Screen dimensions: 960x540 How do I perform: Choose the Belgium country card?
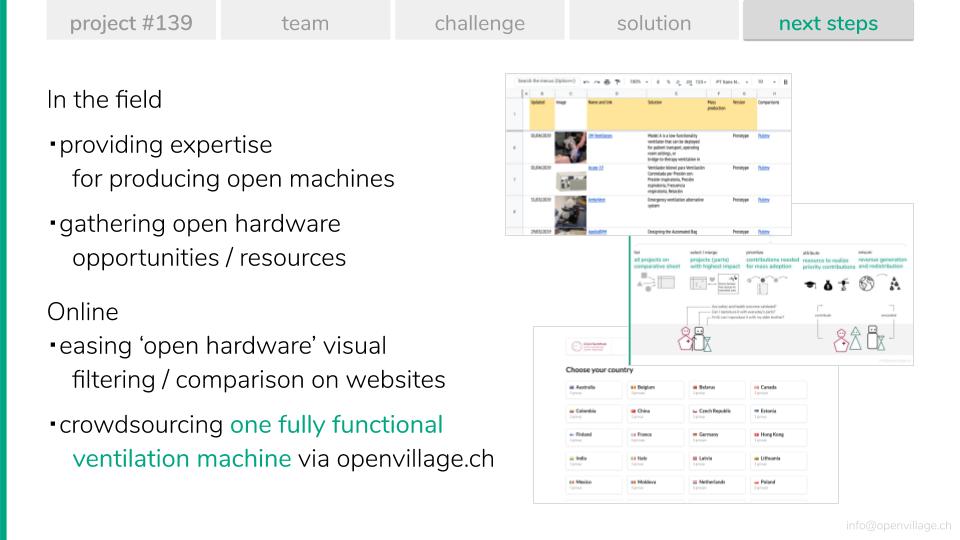click(655, 389)
